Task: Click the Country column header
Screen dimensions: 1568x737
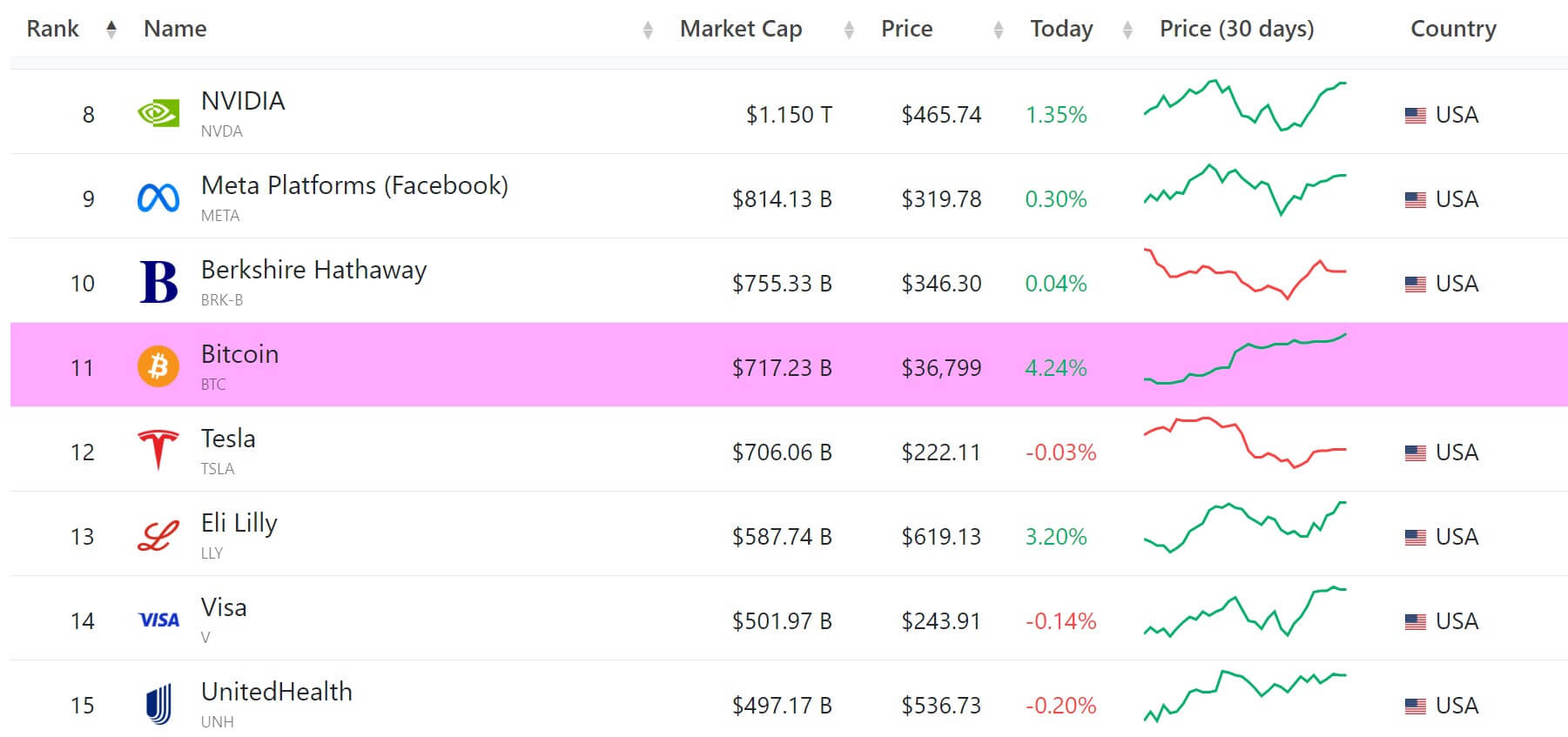Action: (x=1452, y=29)
